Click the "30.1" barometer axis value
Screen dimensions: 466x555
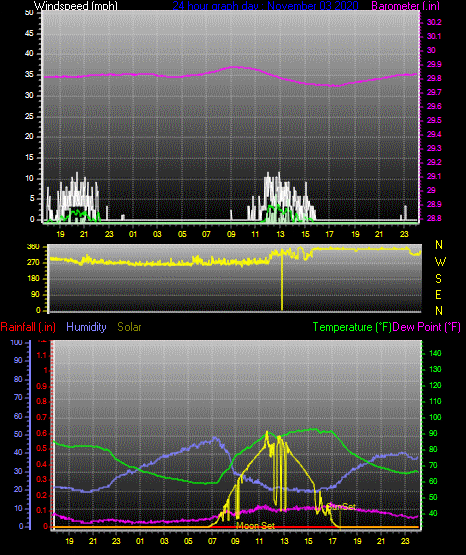pyautogui.click(x=434, y=36)
